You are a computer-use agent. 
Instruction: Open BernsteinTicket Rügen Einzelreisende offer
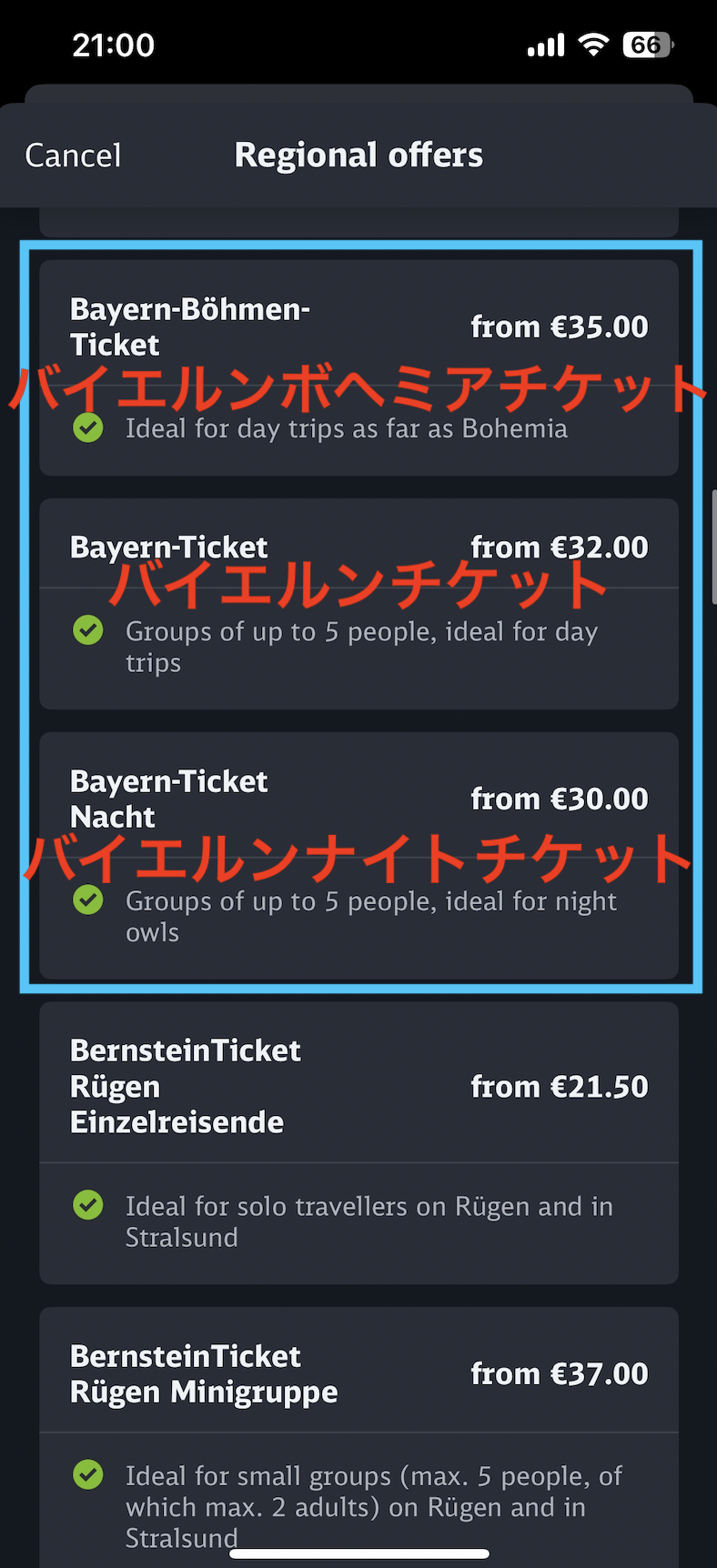358,1143
